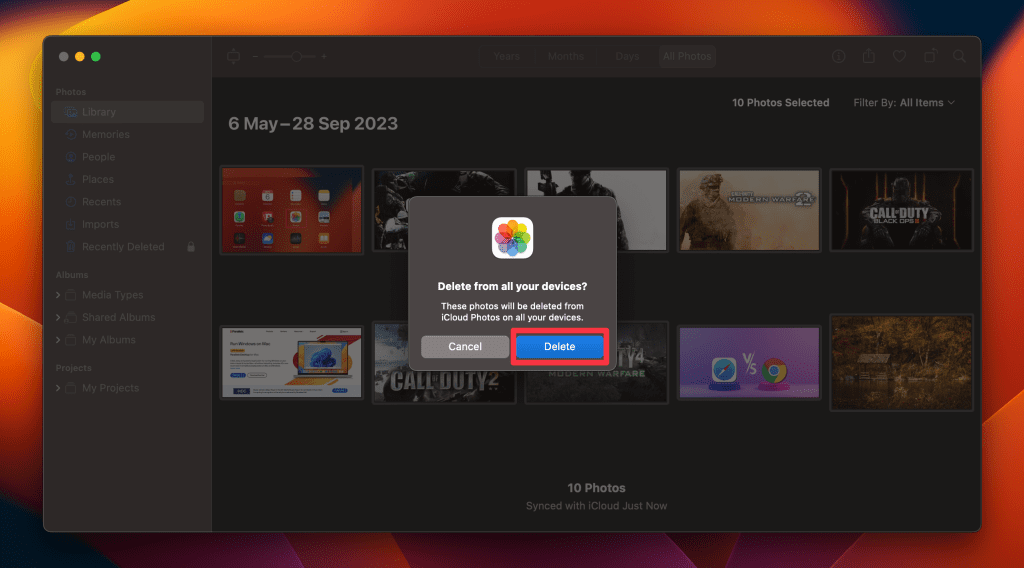
Task: Click the Imports icon in sidebar
Action: tap(71, 225)
